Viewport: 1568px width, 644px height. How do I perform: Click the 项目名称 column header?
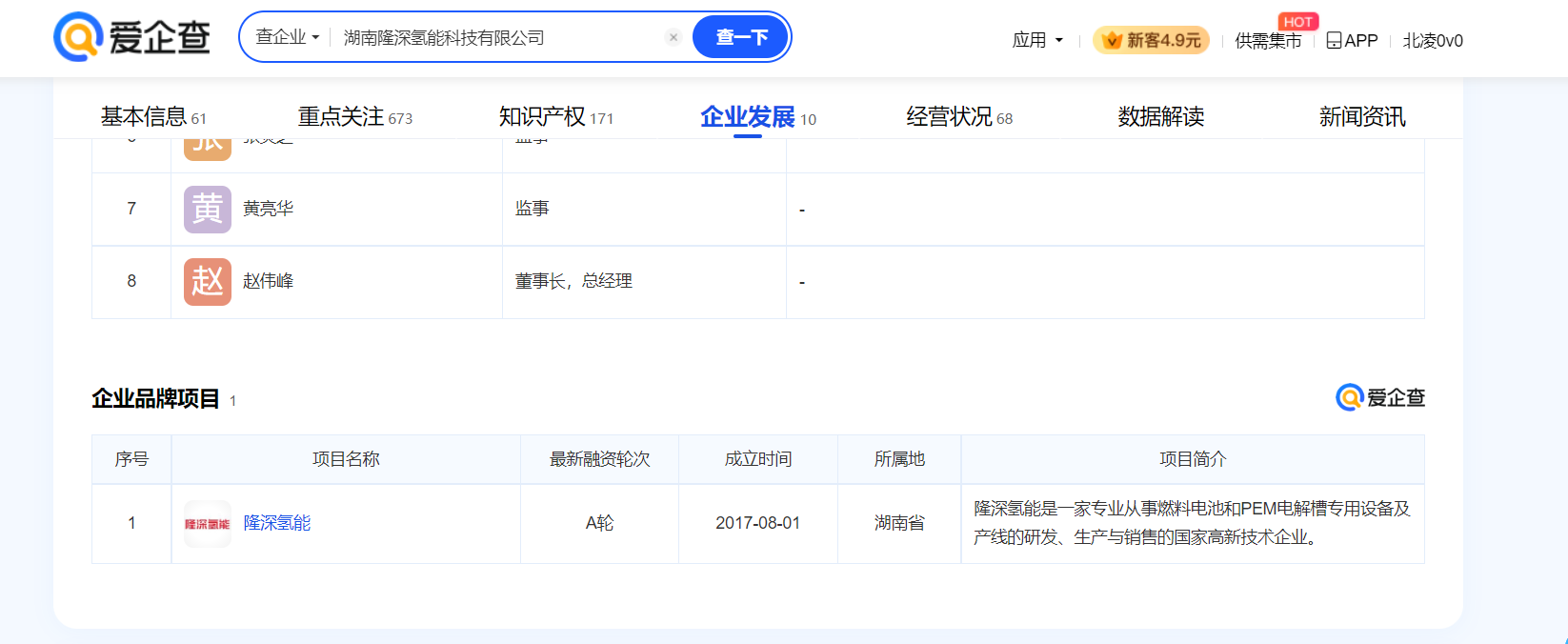346,459
